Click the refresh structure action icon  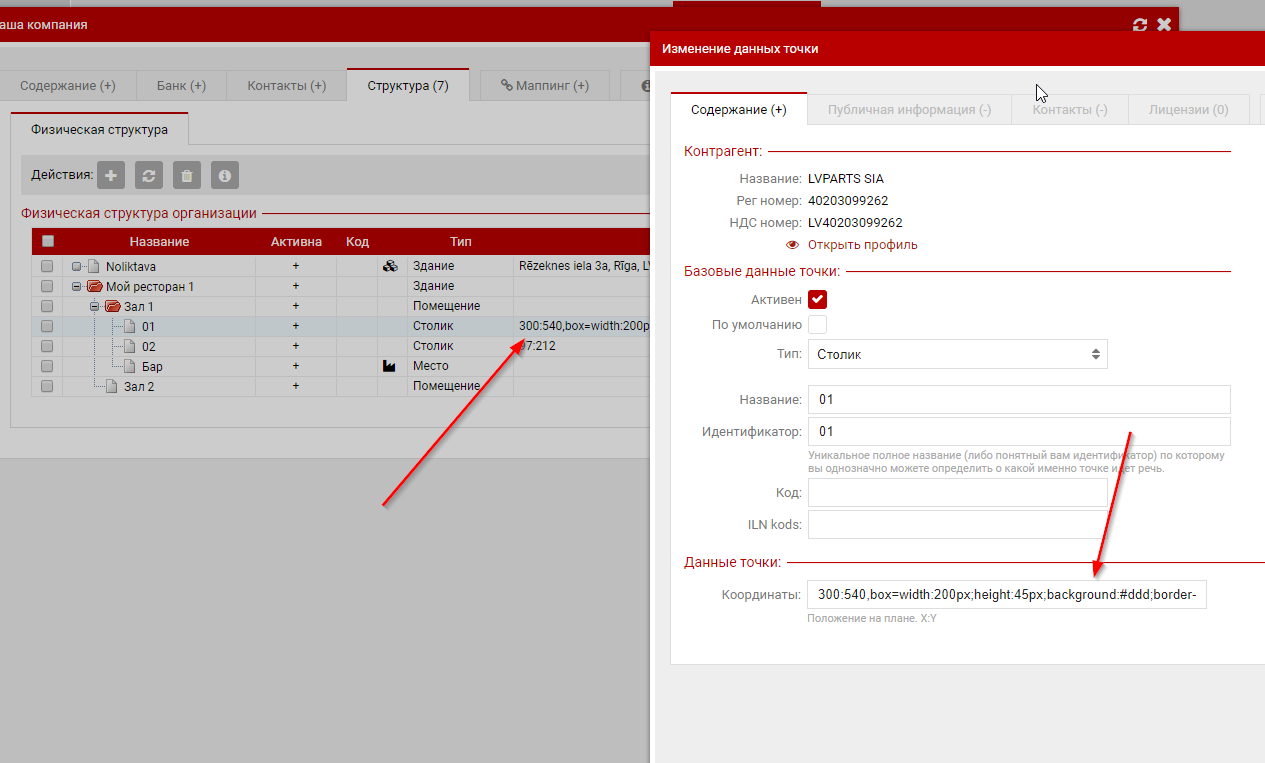tap(149, 176)
